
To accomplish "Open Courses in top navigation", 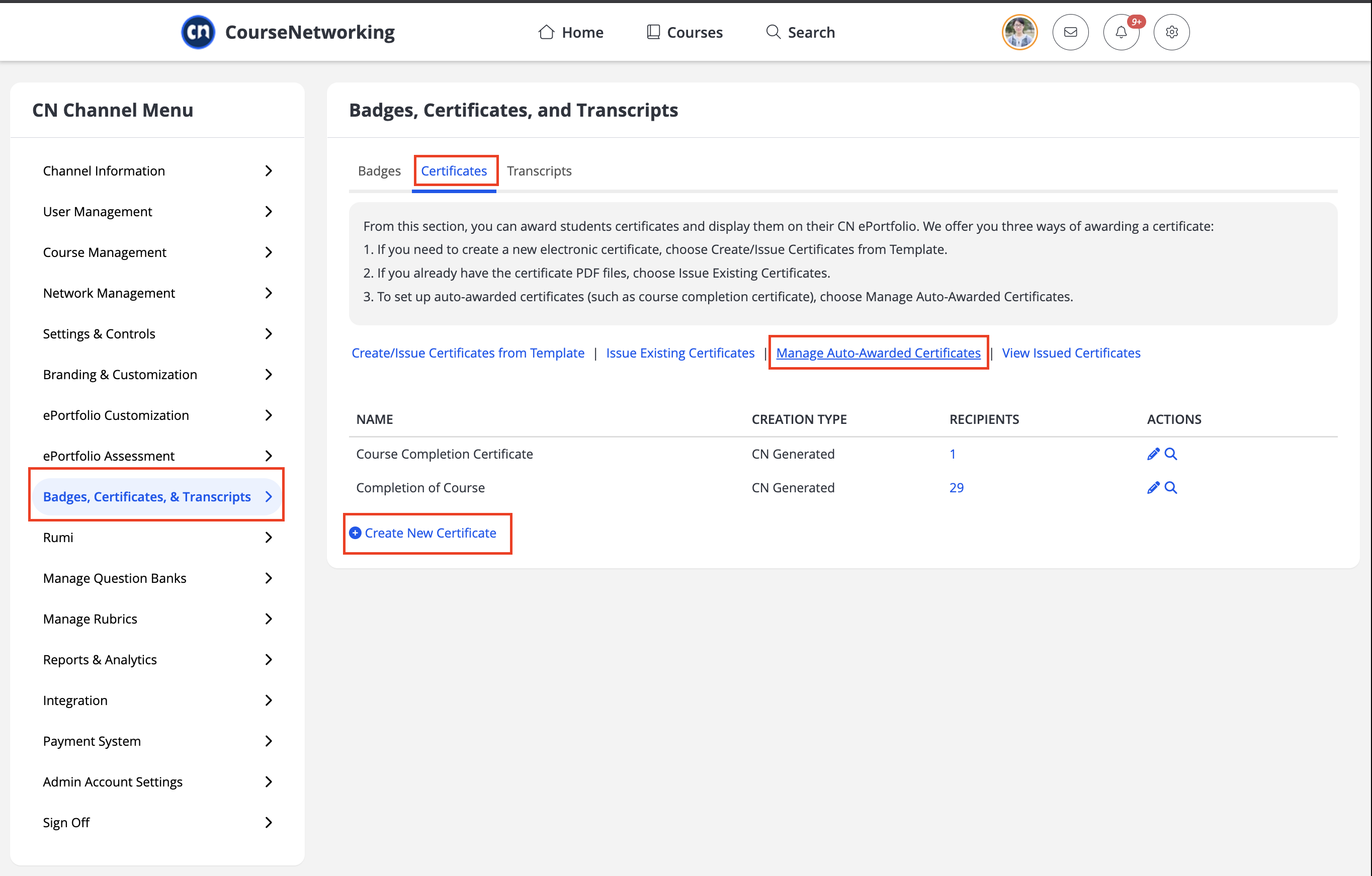I will [x=685, y=33].
